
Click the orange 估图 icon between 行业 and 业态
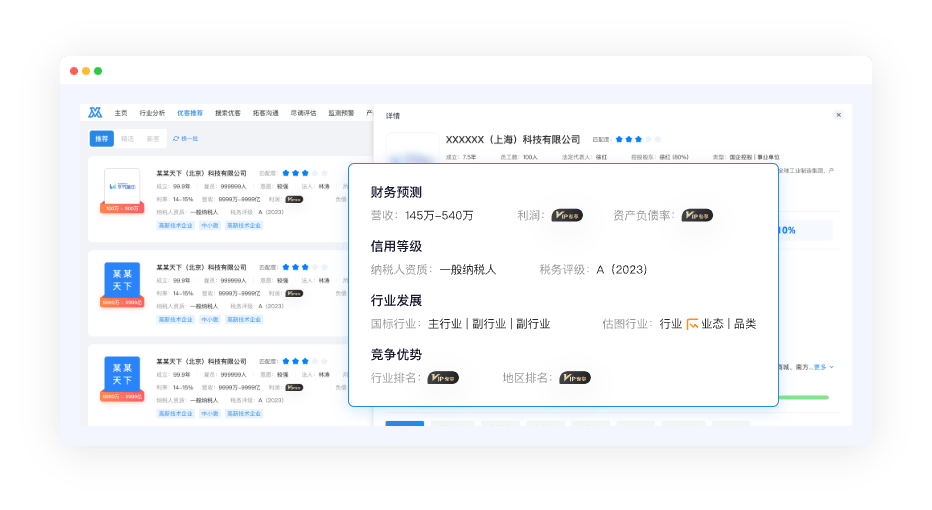tap(692, 324)
